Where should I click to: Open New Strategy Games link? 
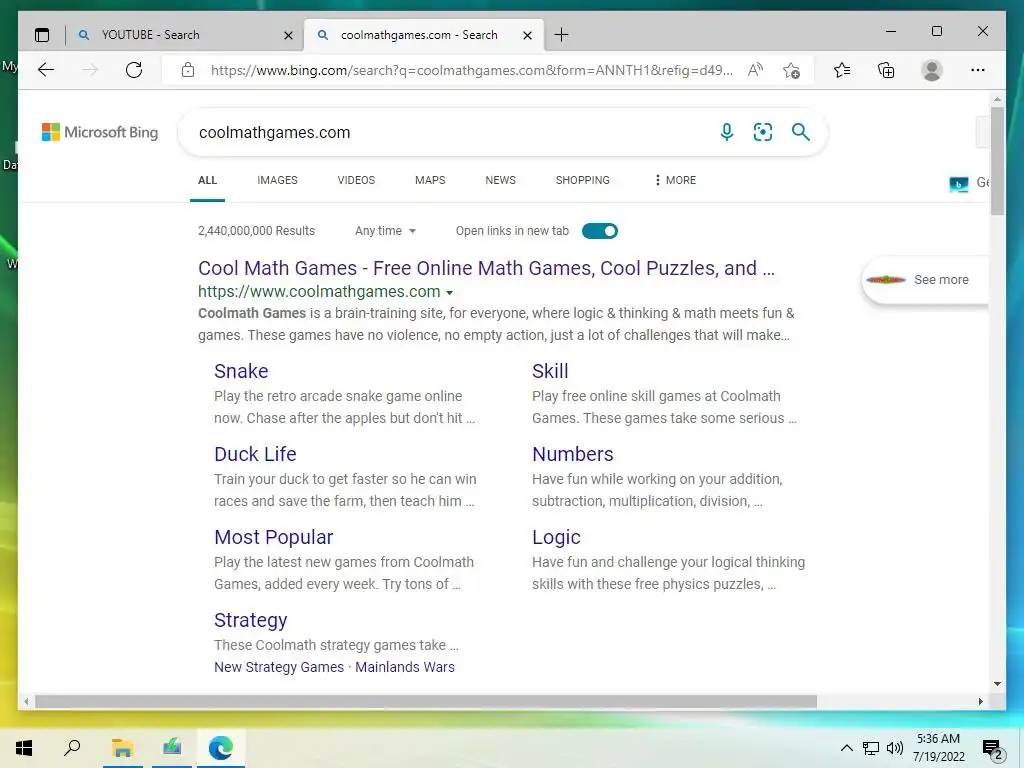tap(279, 667)
